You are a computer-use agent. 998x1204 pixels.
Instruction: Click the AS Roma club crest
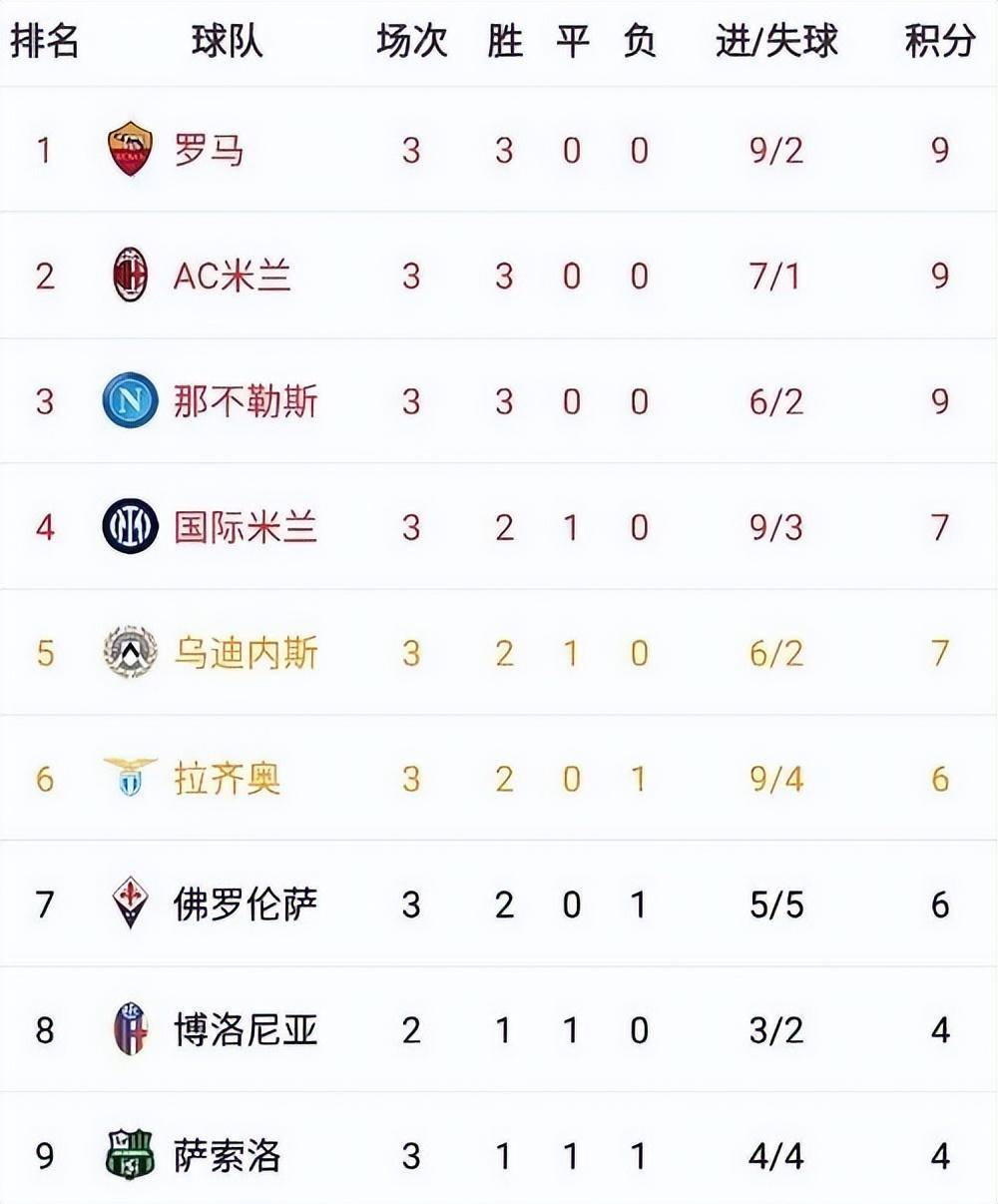pyautogui.click(x=130, y=150)
